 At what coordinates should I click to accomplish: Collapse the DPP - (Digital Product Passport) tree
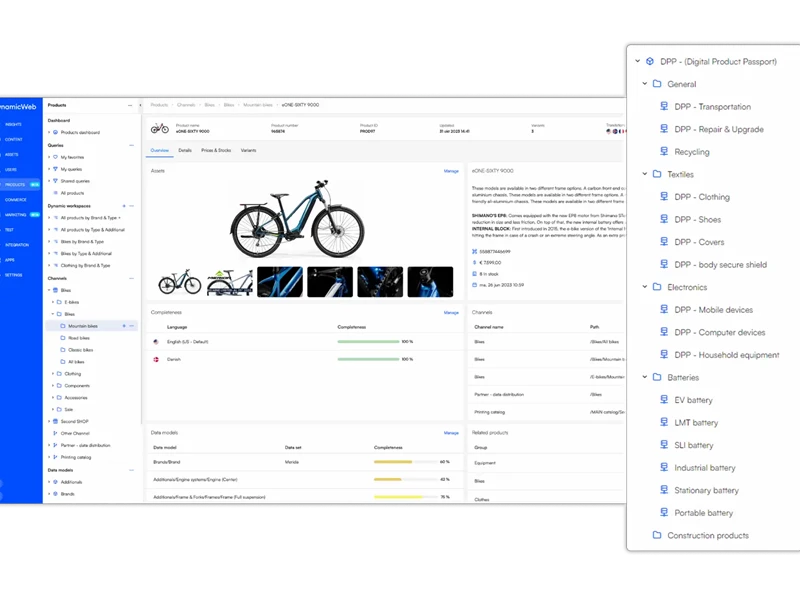click(638, 61)
